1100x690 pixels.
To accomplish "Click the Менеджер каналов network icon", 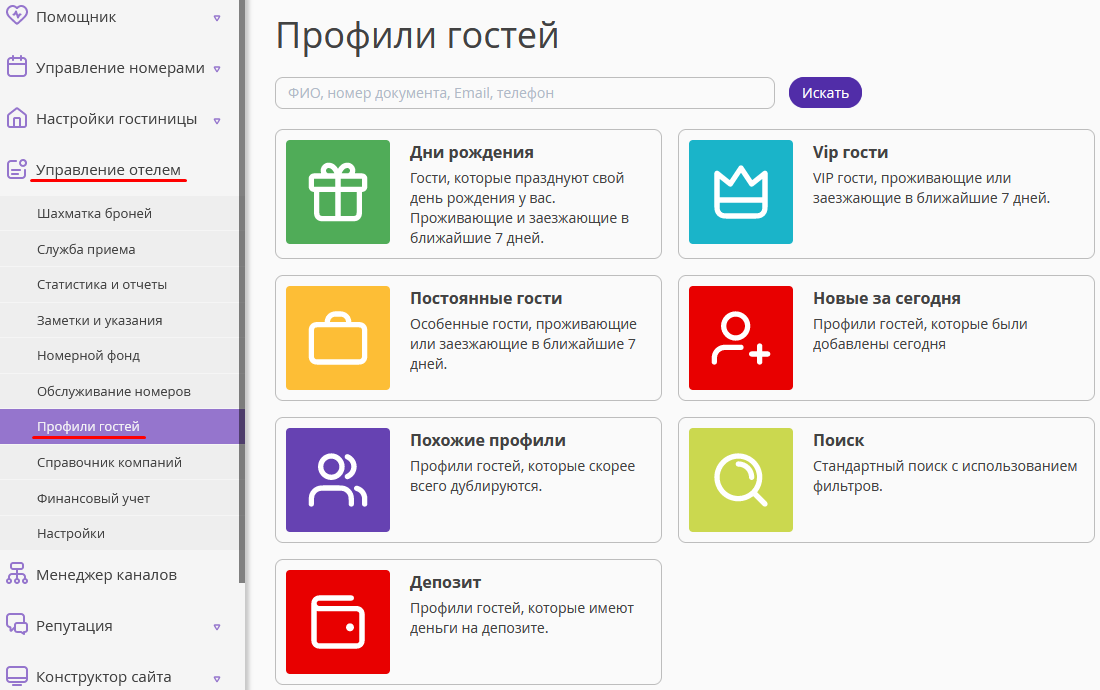I will click(17, 574).
